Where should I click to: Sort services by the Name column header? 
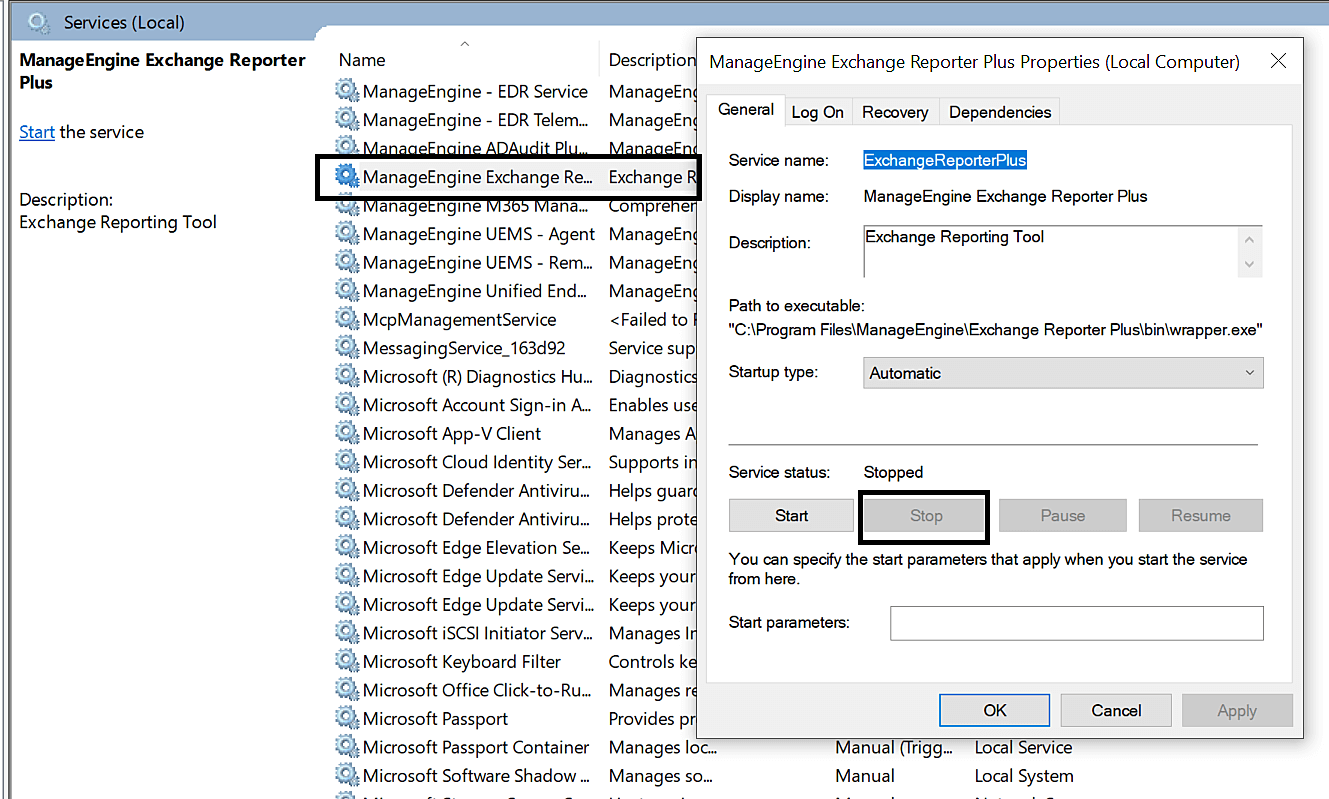coord(362,60)
